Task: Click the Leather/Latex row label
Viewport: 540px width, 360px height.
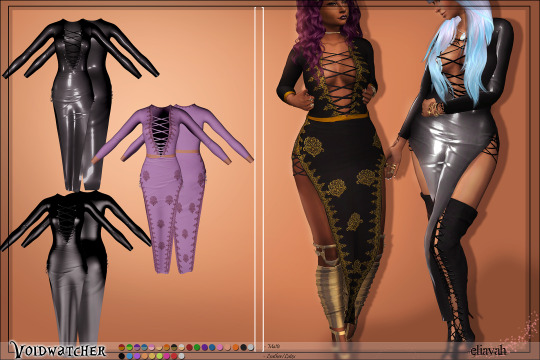Action: tap(281, 356)
